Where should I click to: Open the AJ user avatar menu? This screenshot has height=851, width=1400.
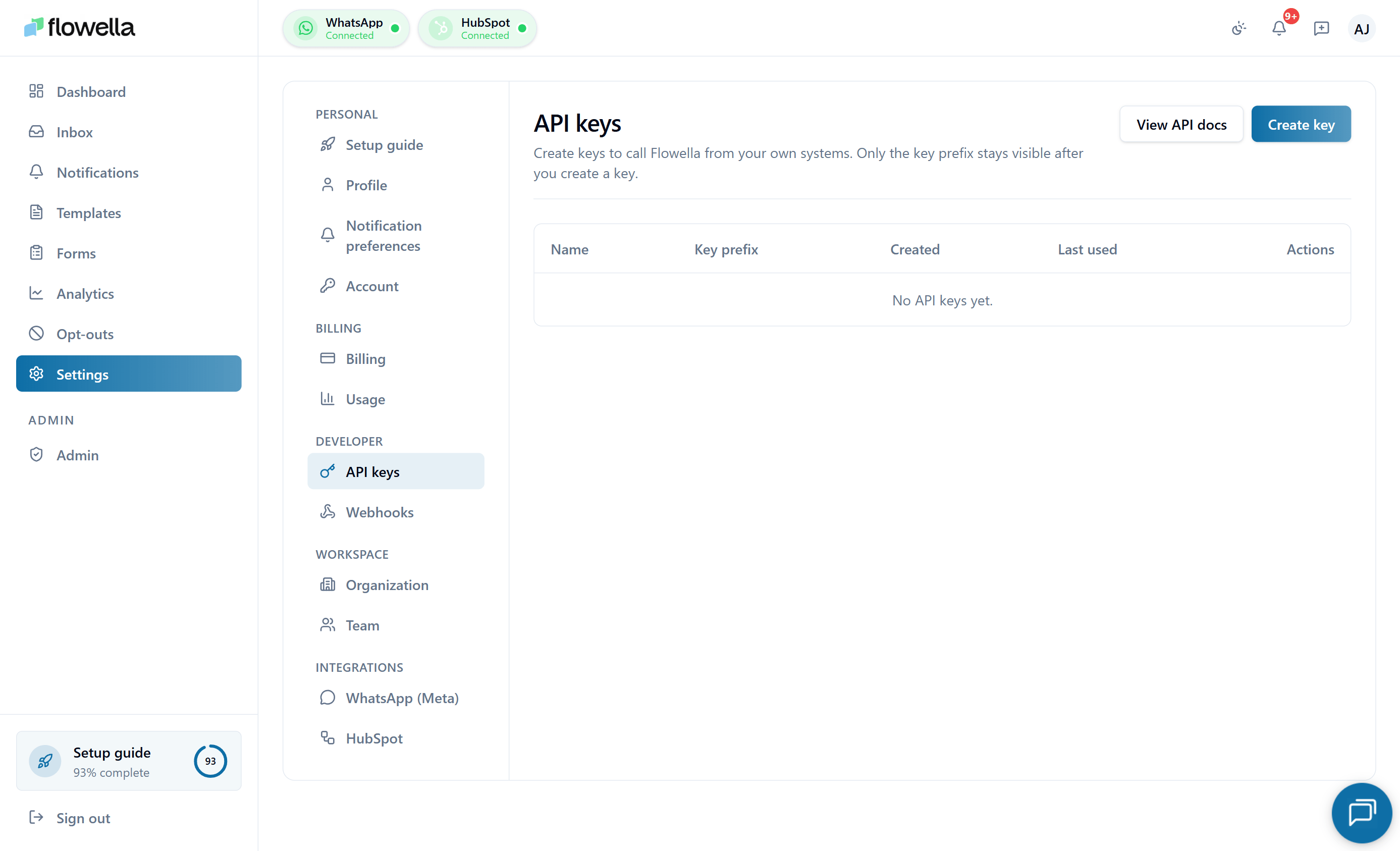click(1361, 28)
